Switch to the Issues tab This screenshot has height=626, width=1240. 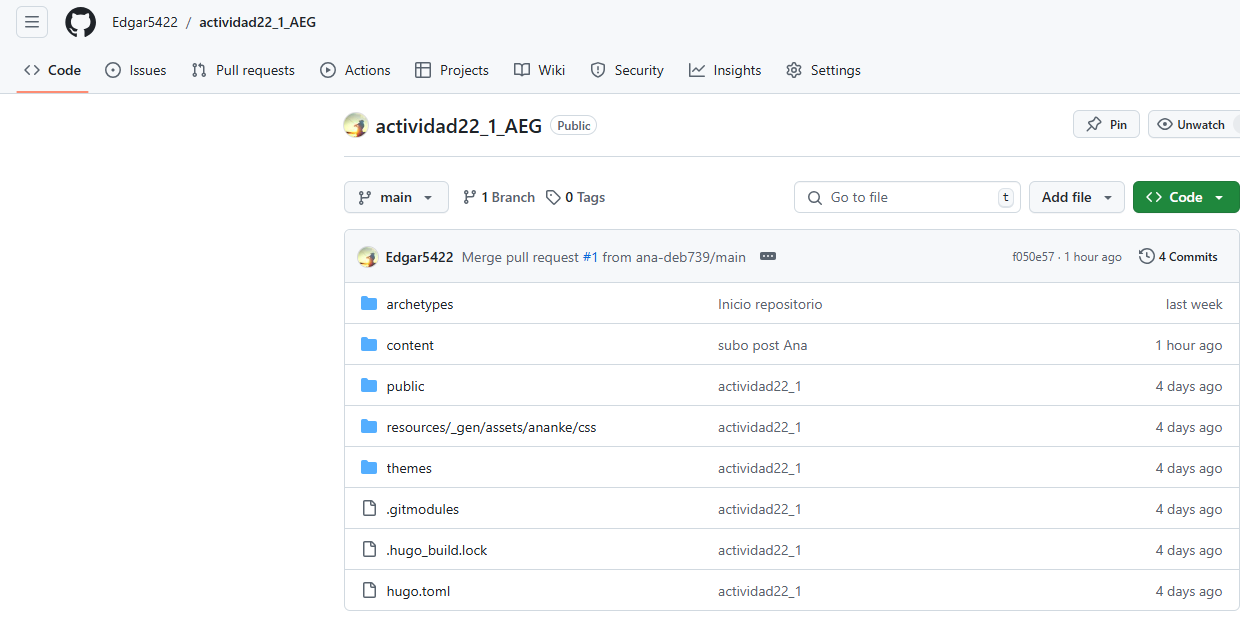(136, 70)
